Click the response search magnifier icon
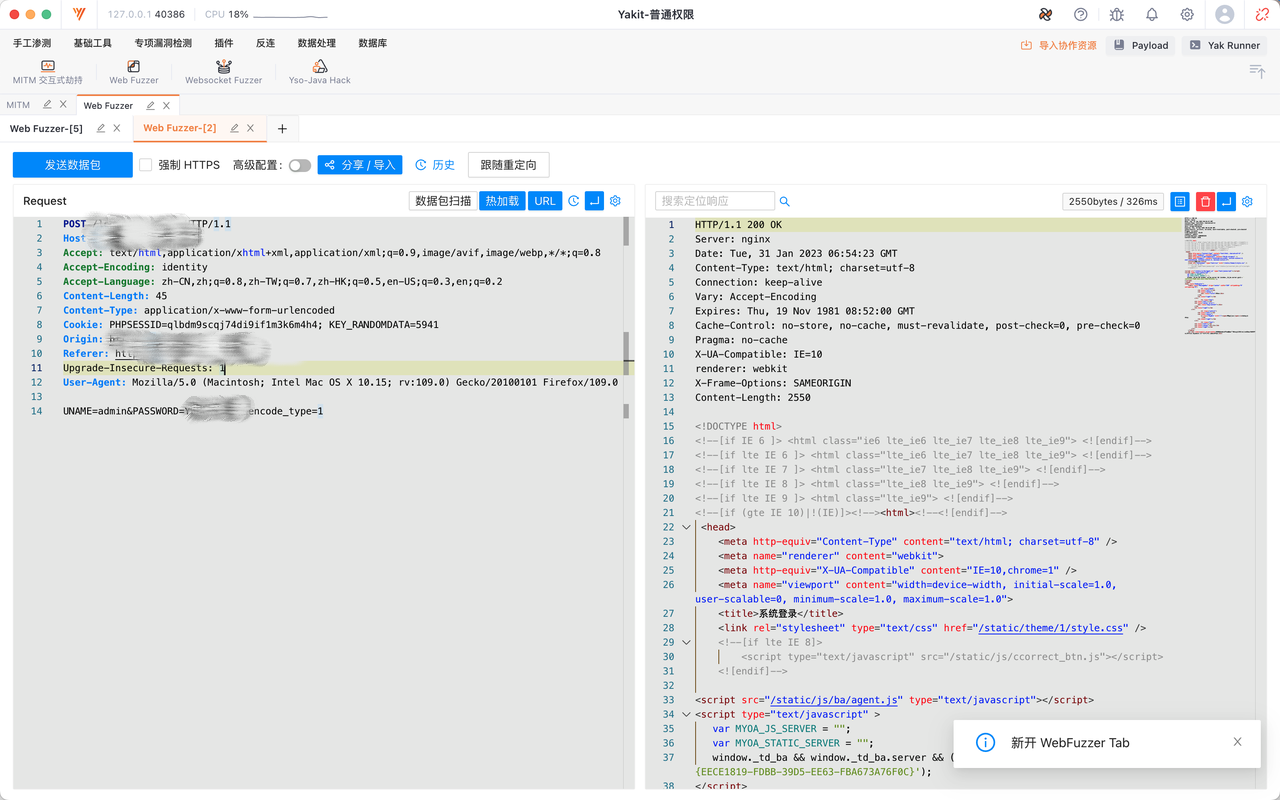Viewport: 1280px width, 800px height. coord(785,201)
